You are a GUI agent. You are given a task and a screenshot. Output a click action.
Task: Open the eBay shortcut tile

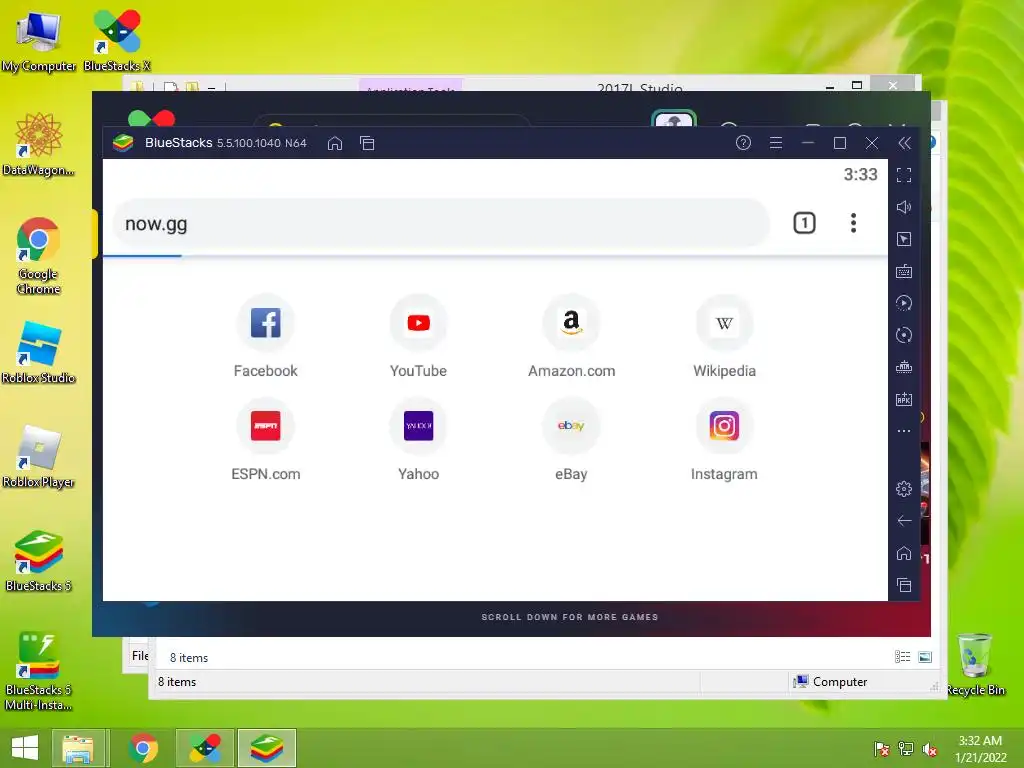tap(571, 440)
